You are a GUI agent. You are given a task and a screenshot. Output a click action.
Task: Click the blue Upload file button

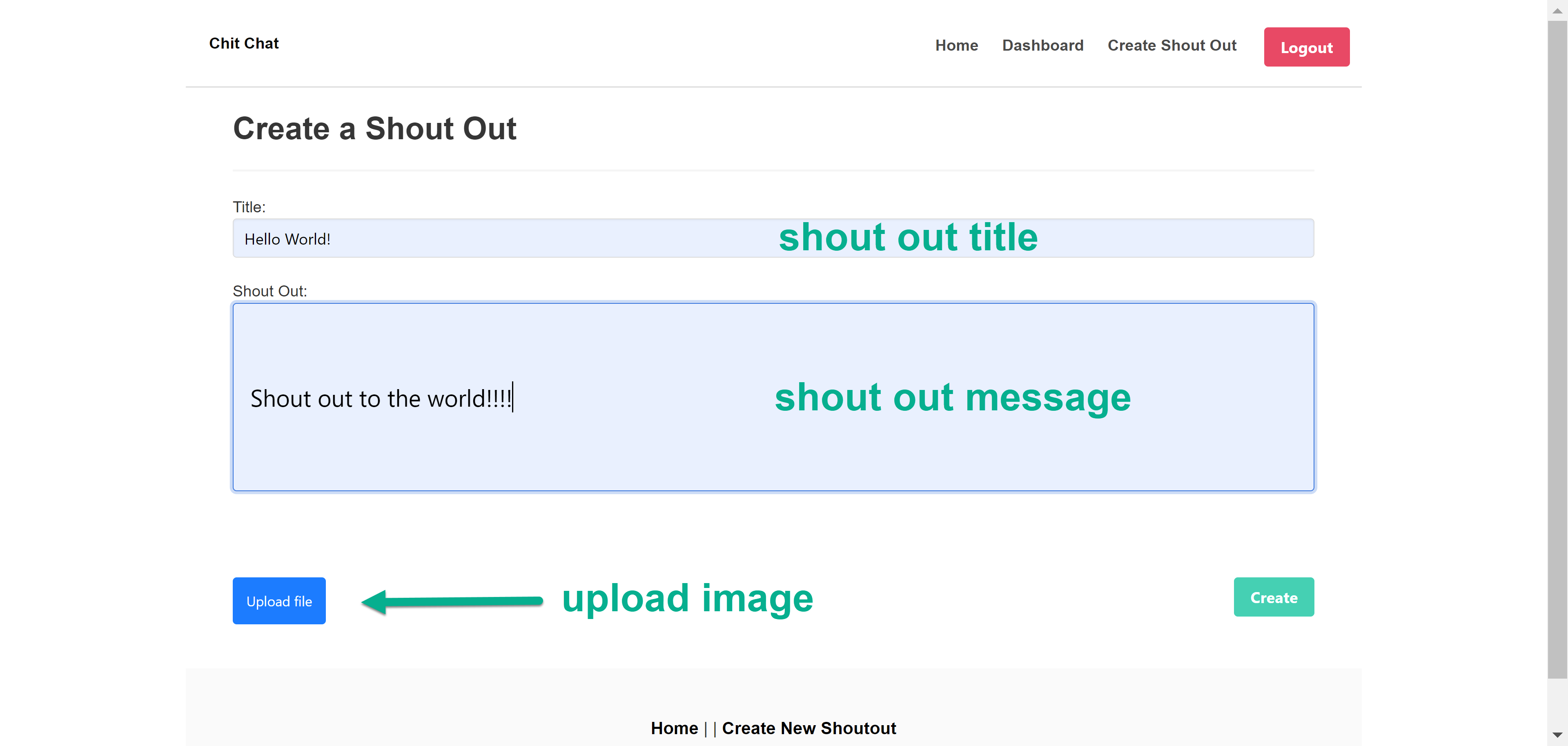coord(279,601)
